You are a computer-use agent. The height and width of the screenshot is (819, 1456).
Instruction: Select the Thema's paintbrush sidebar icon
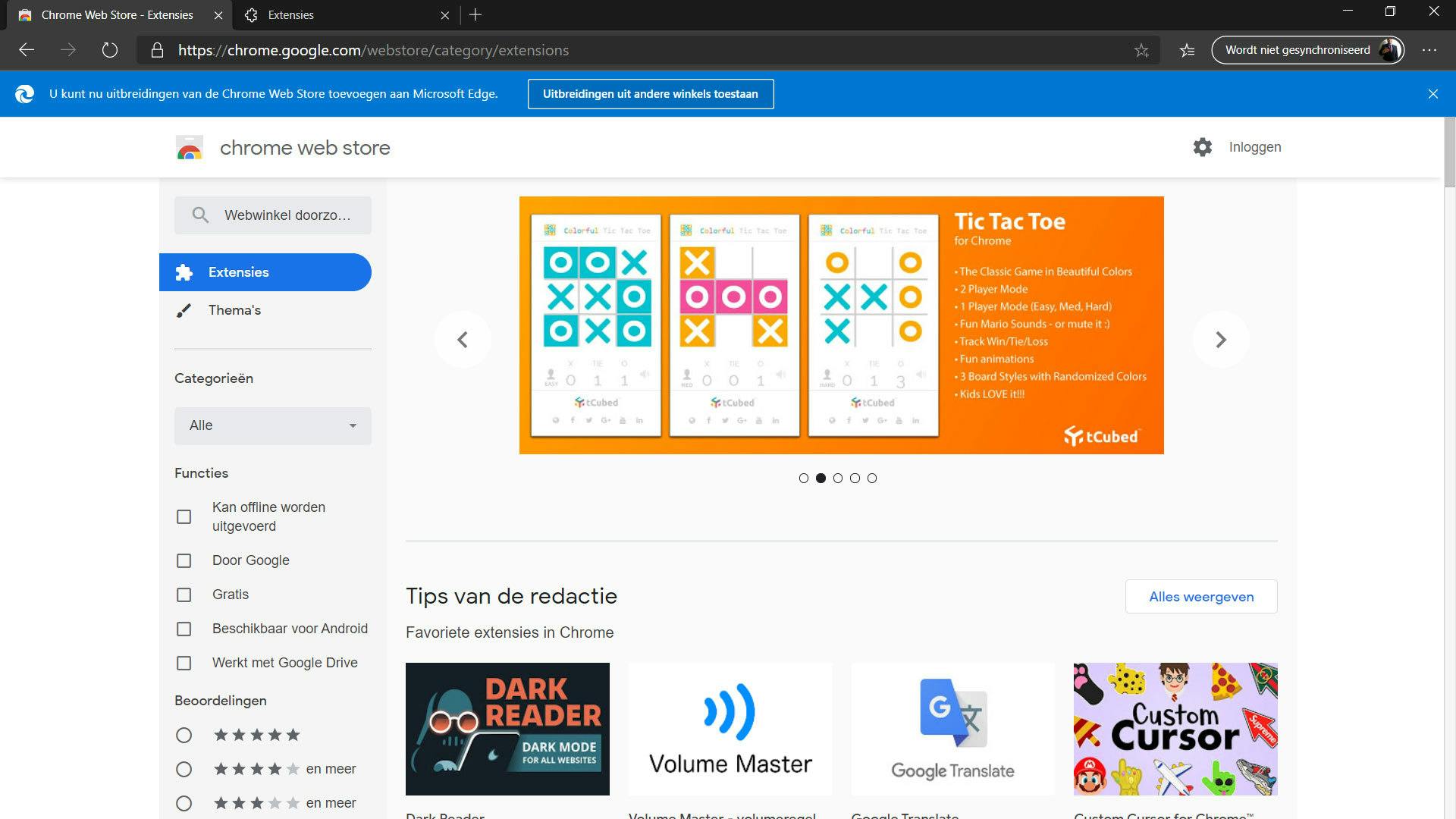click(x=184, y=310)
